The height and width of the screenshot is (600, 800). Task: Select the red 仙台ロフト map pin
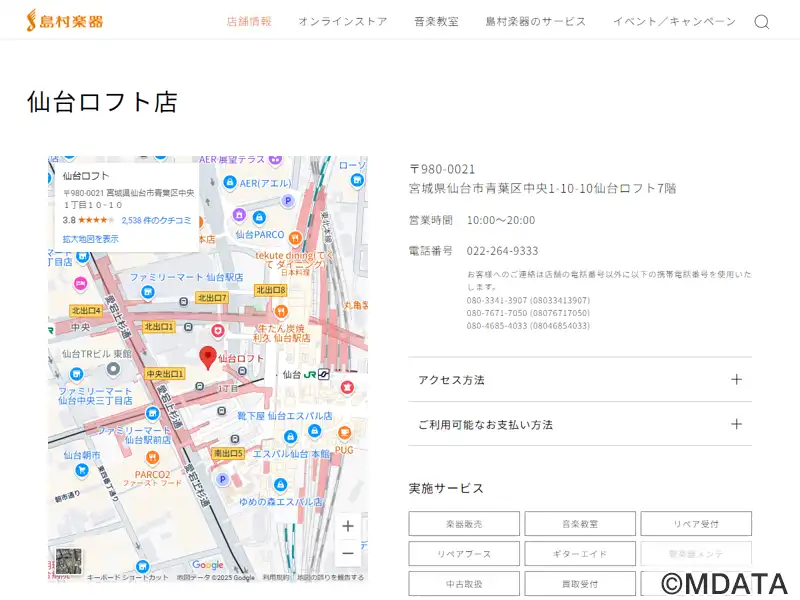(x=208, y=357)
